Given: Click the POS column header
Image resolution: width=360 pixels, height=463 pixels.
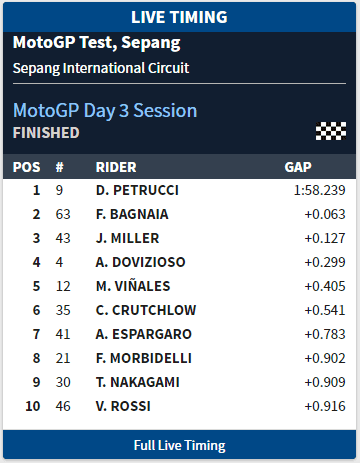Looking at the screenshot, I should click(x=26, y=167).
